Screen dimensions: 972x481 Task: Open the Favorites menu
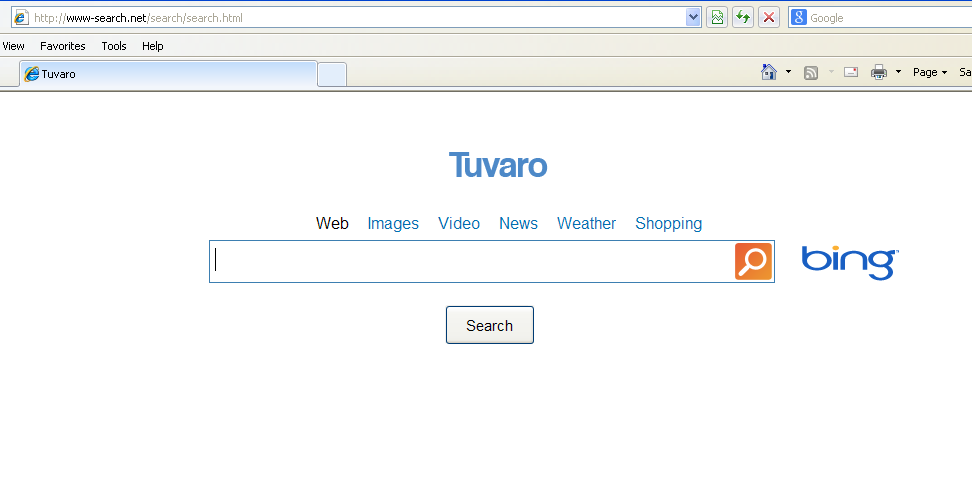63,46
